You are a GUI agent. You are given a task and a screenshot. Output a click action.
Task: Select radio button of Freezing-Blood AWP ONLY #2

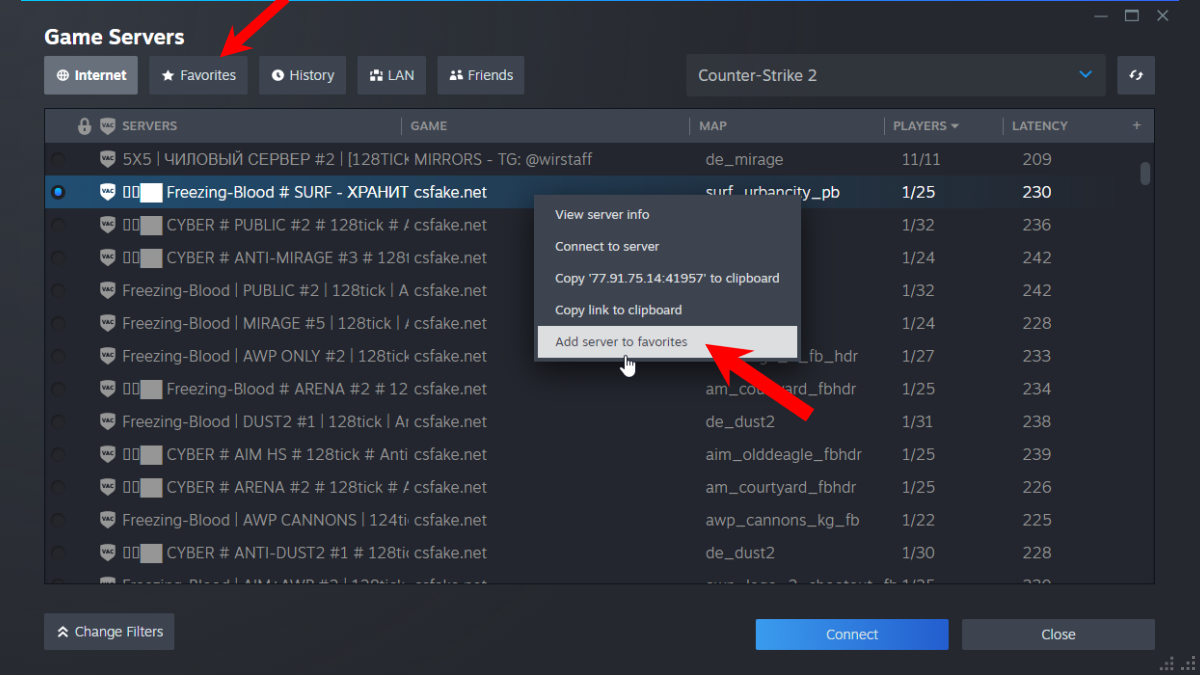coord(58,356)
